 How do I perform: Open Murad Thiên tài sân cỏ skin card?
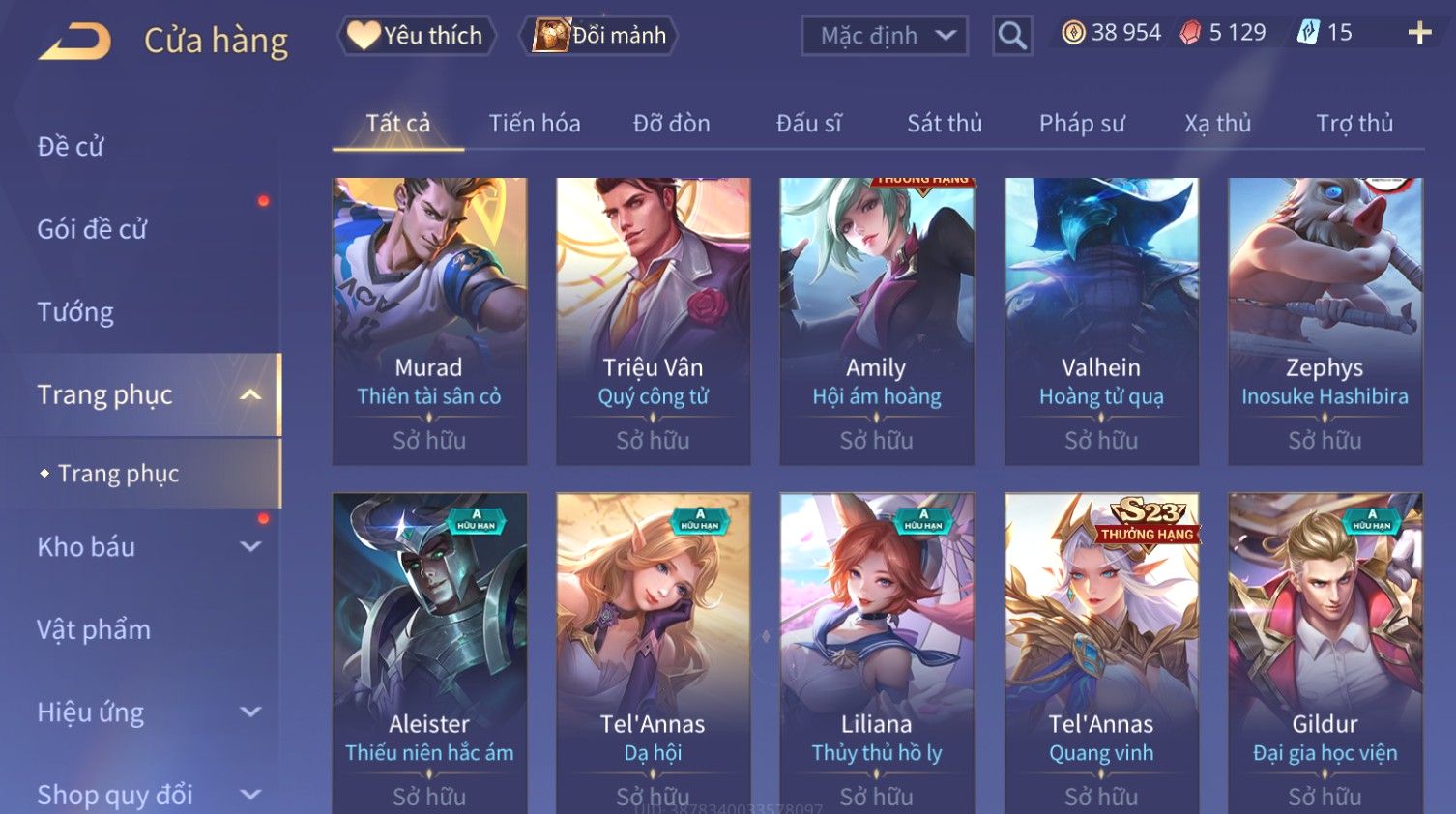(x=429, y=321)
